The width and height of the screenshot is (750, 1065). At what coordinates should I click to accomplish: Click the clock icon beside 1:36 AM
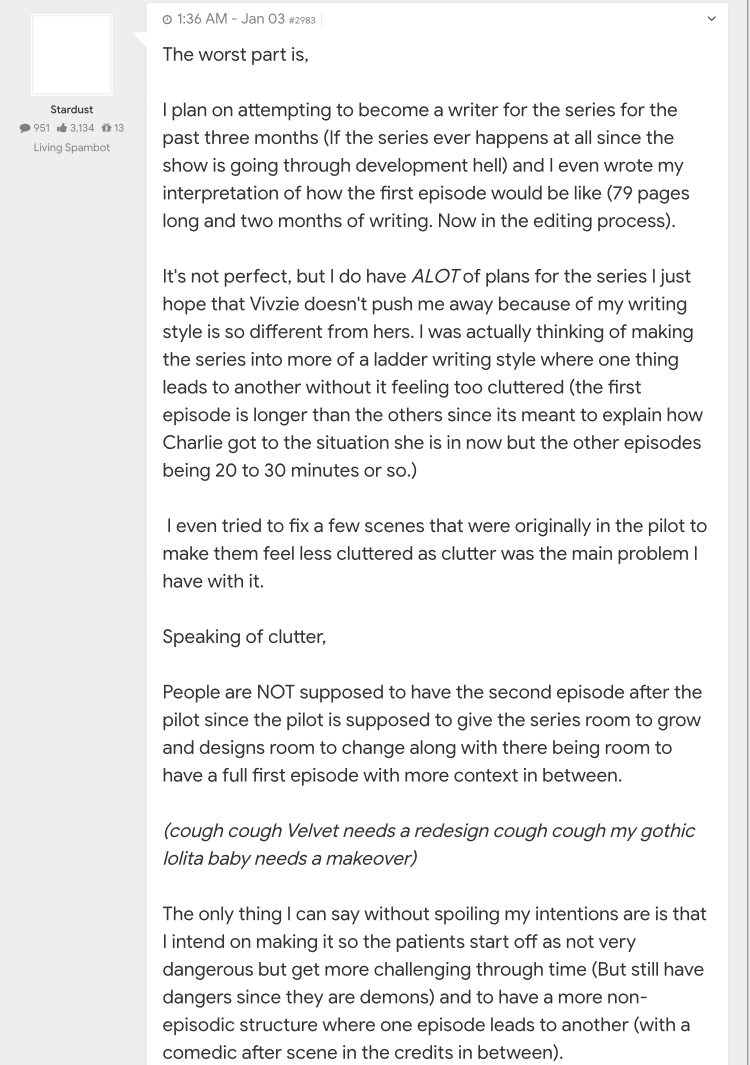(x=167, y=20)
